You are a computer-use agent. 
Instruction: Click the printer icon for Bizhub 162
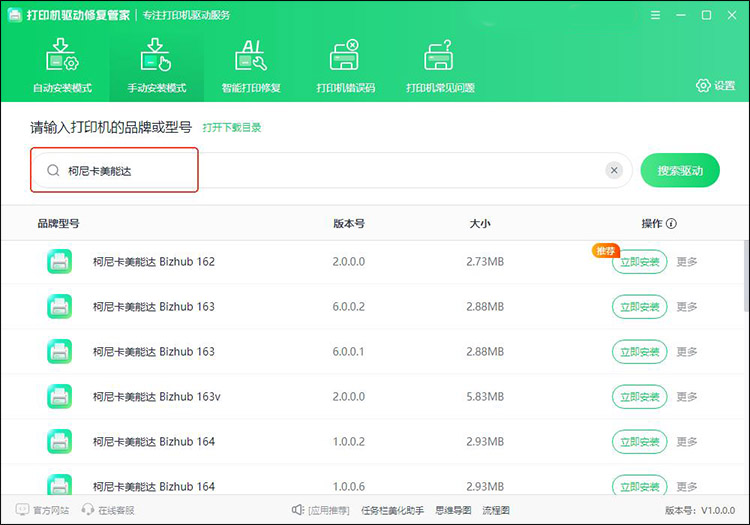pyautogui.click(x=59, y=262)
